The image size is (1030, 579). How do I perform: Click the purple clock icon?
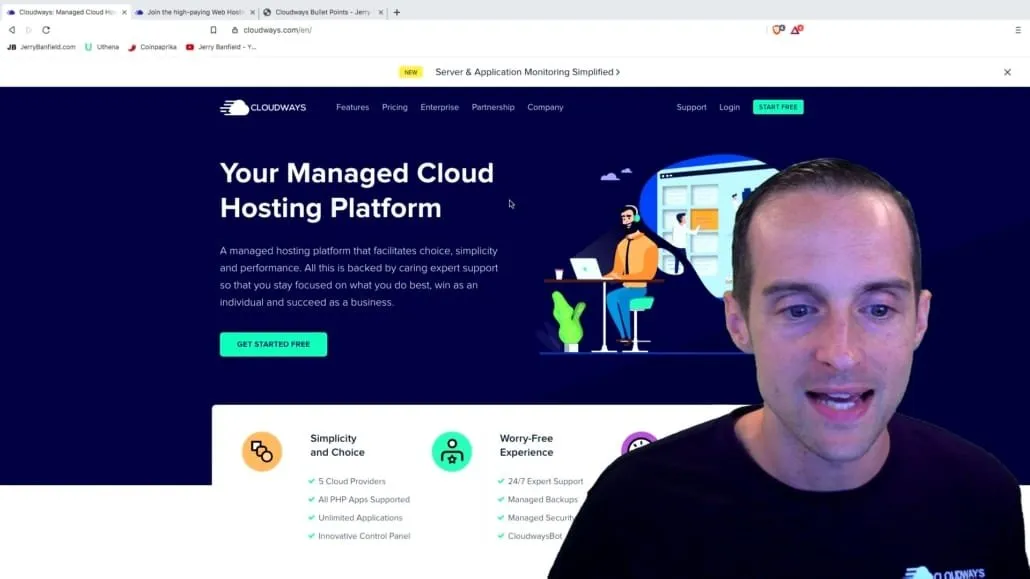[639, 442]
